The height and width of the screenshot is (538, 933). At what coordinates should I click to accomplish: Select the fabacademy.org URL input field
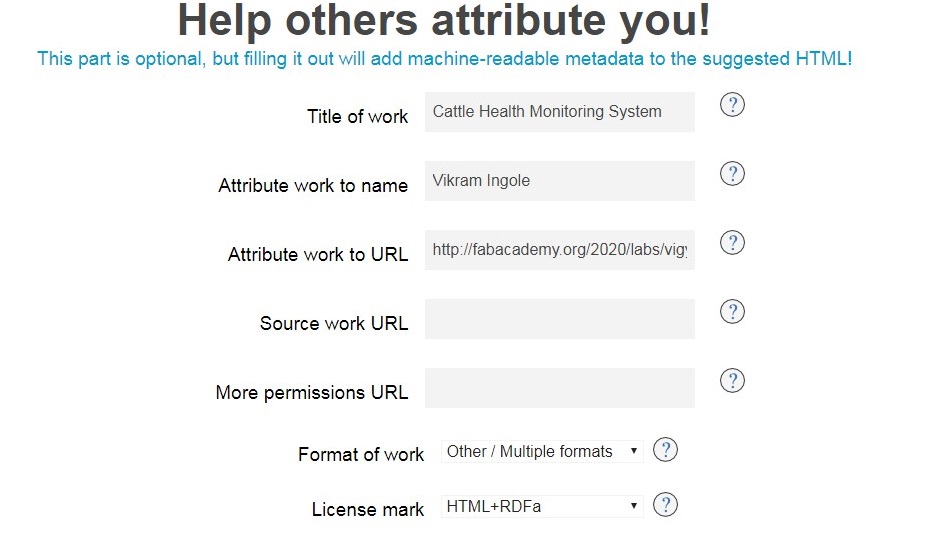559,250
